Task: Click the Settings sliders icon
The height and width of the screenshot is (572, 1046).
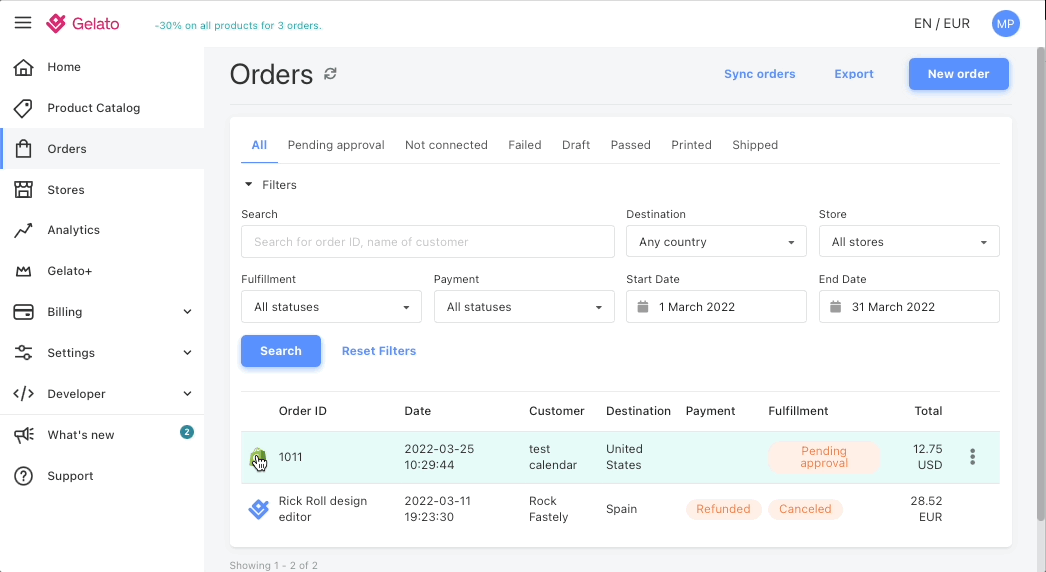Action: click(x=23, y=352)
